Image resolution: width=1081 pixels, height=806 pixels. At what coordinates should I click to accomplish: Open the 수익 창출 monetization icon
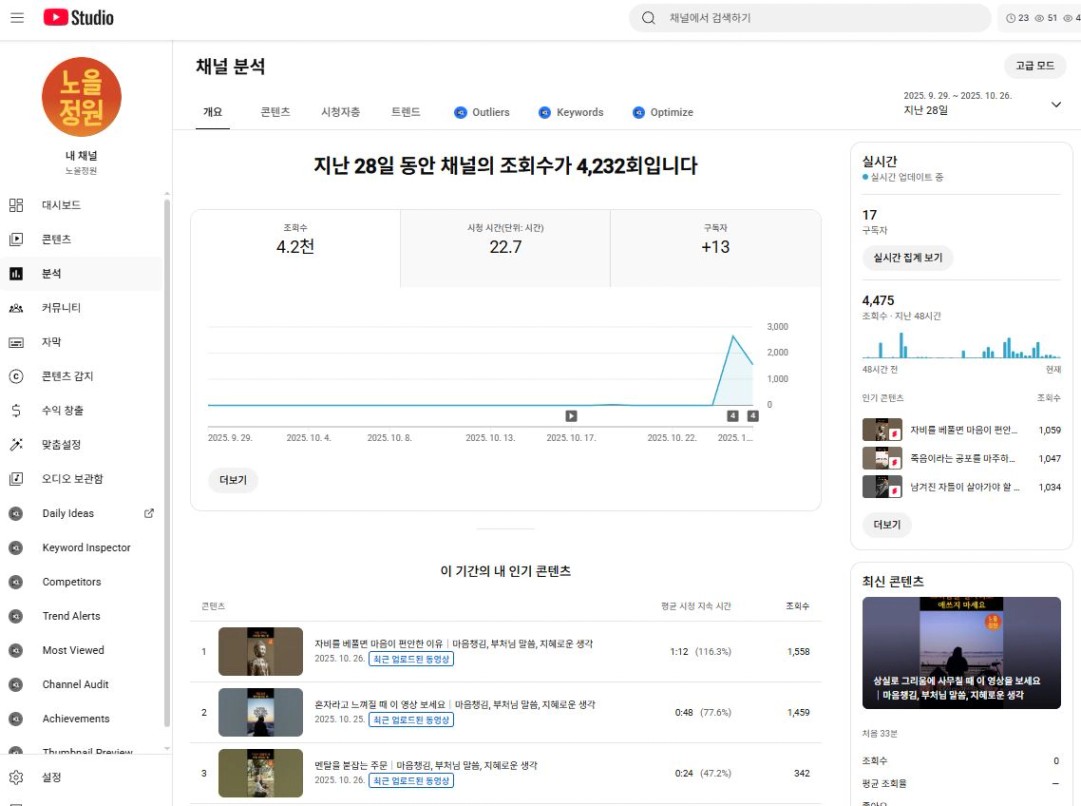[16, 411]
